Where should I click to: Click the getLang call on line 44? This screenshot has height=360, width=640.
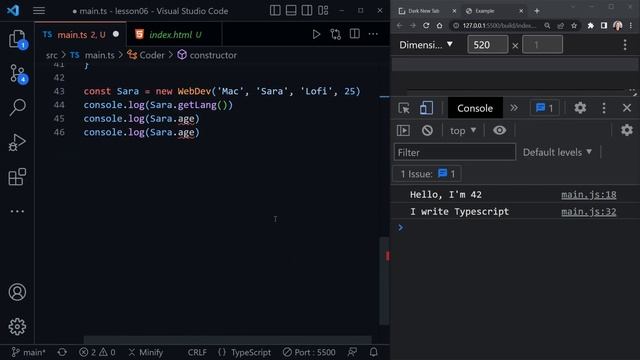(197, 105)
